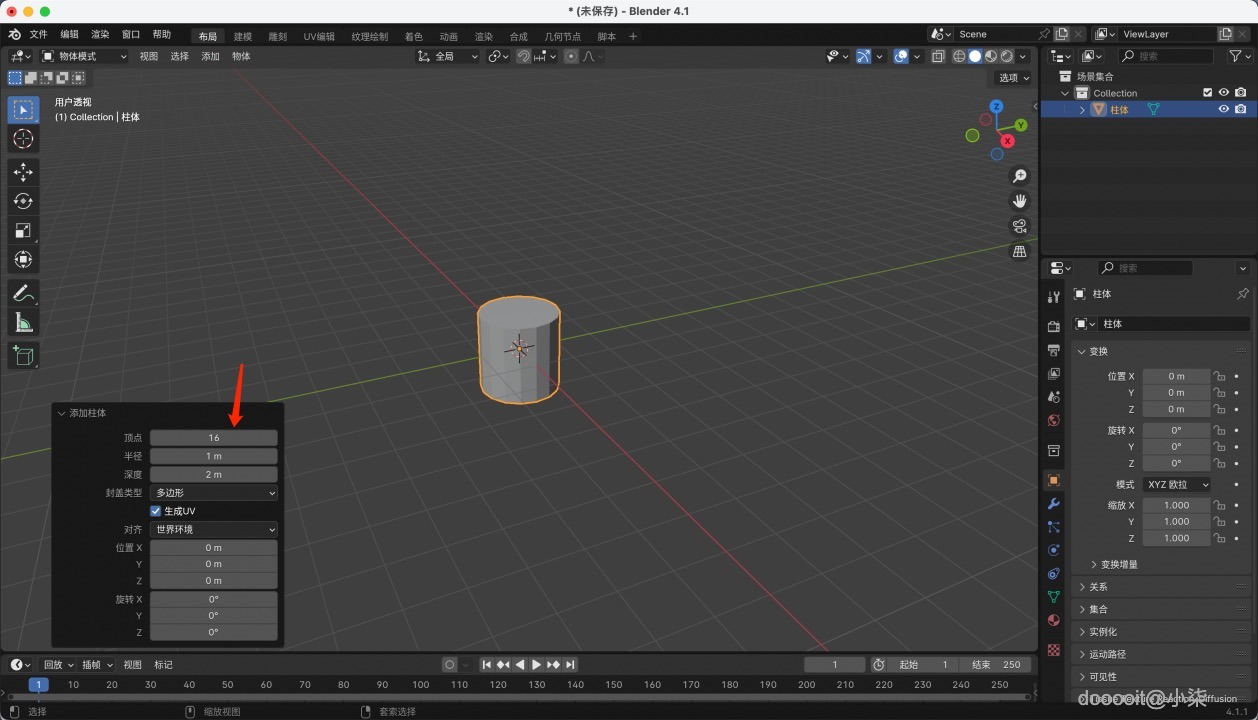Select the Move tool in toolbar

[23, 172]
